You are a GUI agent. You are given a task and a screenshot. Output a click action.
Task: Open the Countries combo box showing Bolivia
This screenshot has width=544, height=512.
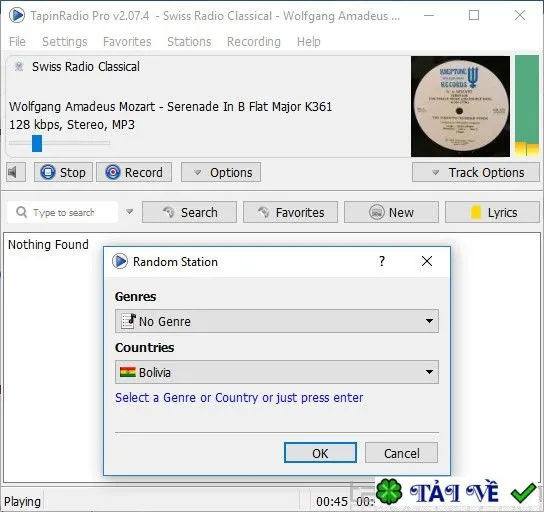coord(277,372)
